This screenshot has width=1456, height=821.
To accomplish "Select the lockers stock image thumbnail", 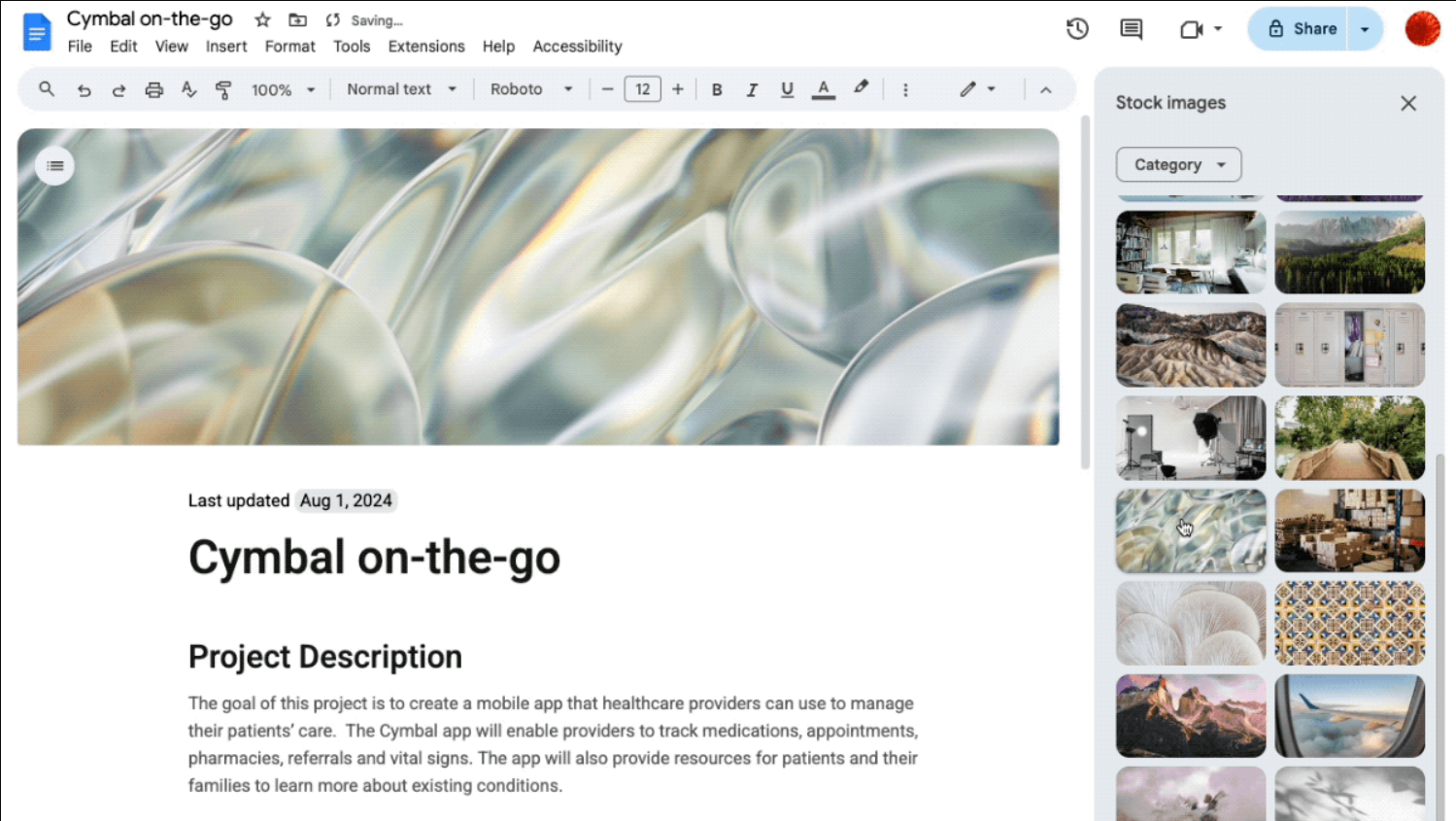I will [1349, 345].
